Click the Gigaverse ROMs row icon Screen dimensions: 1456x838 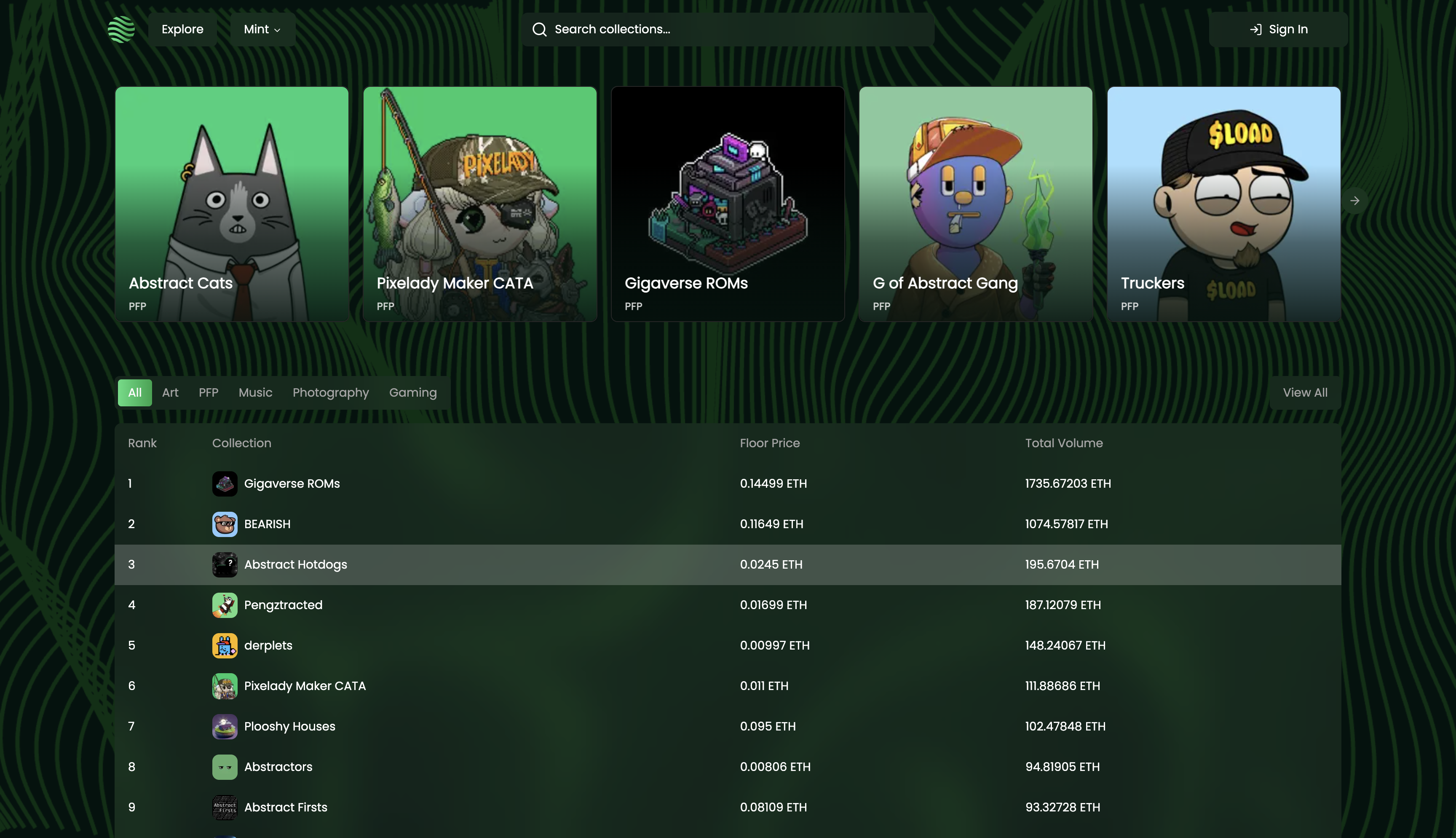(224, 484)
